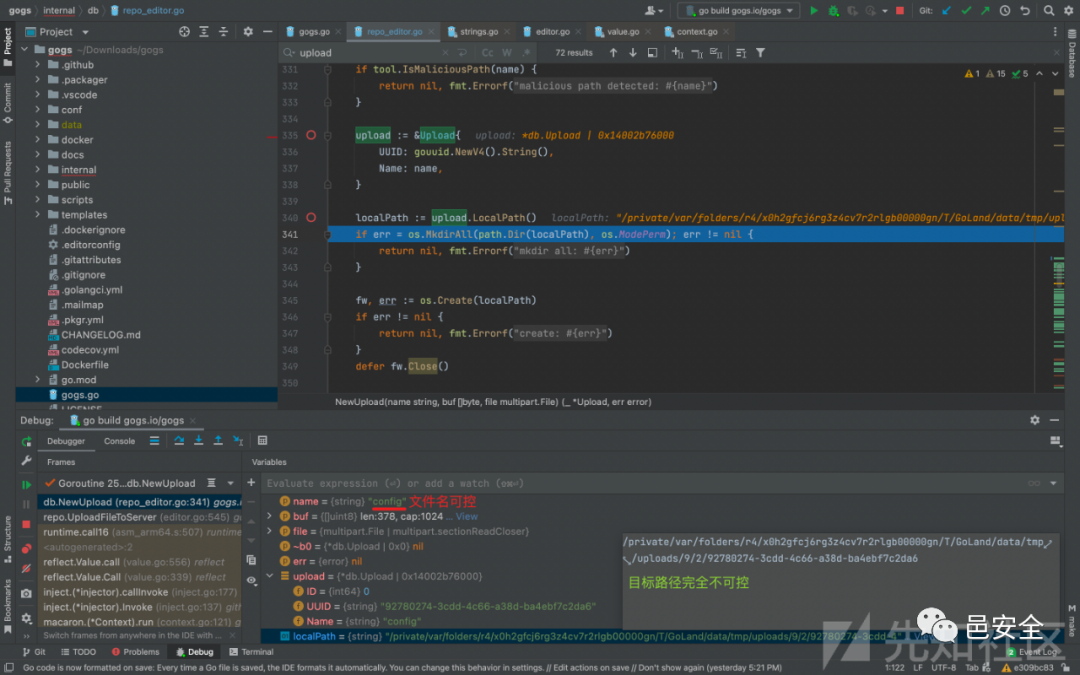
Task: Toggle the breakpoint on line 335
Action: (311, 135)
